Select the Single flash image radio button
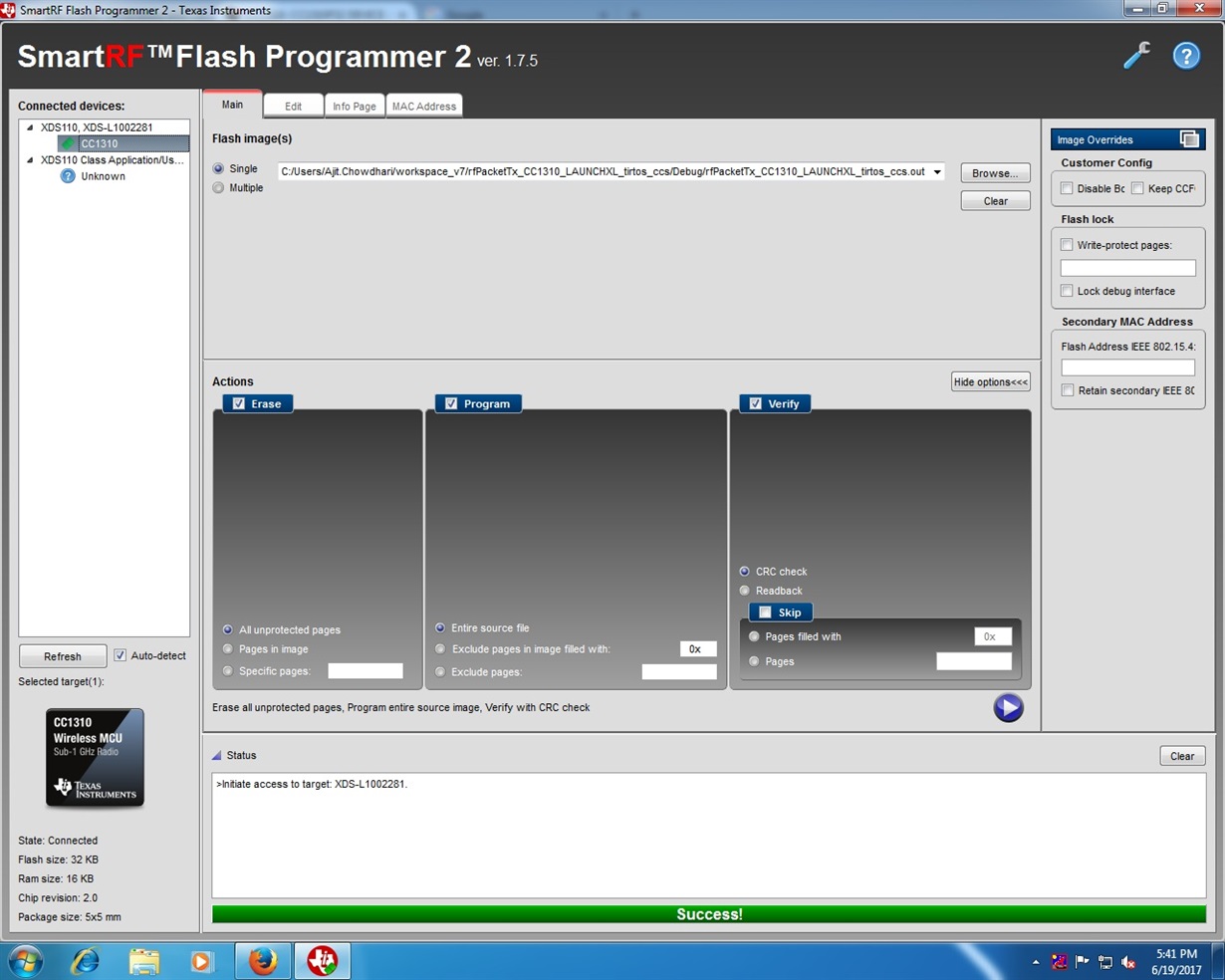 [218, 169]
